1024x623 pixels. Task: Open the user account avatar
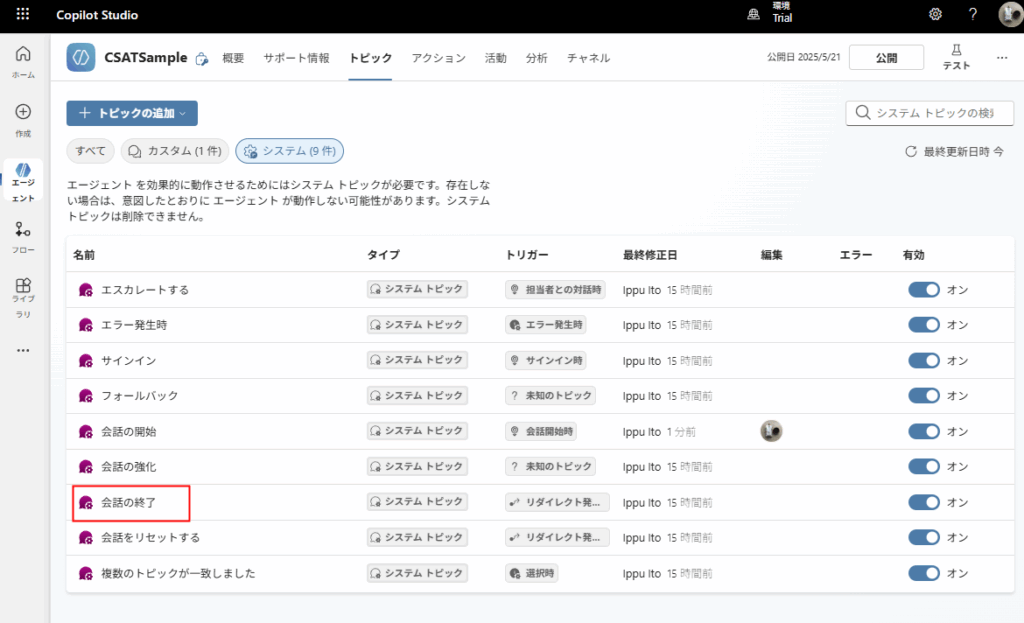coord(1011,14)
